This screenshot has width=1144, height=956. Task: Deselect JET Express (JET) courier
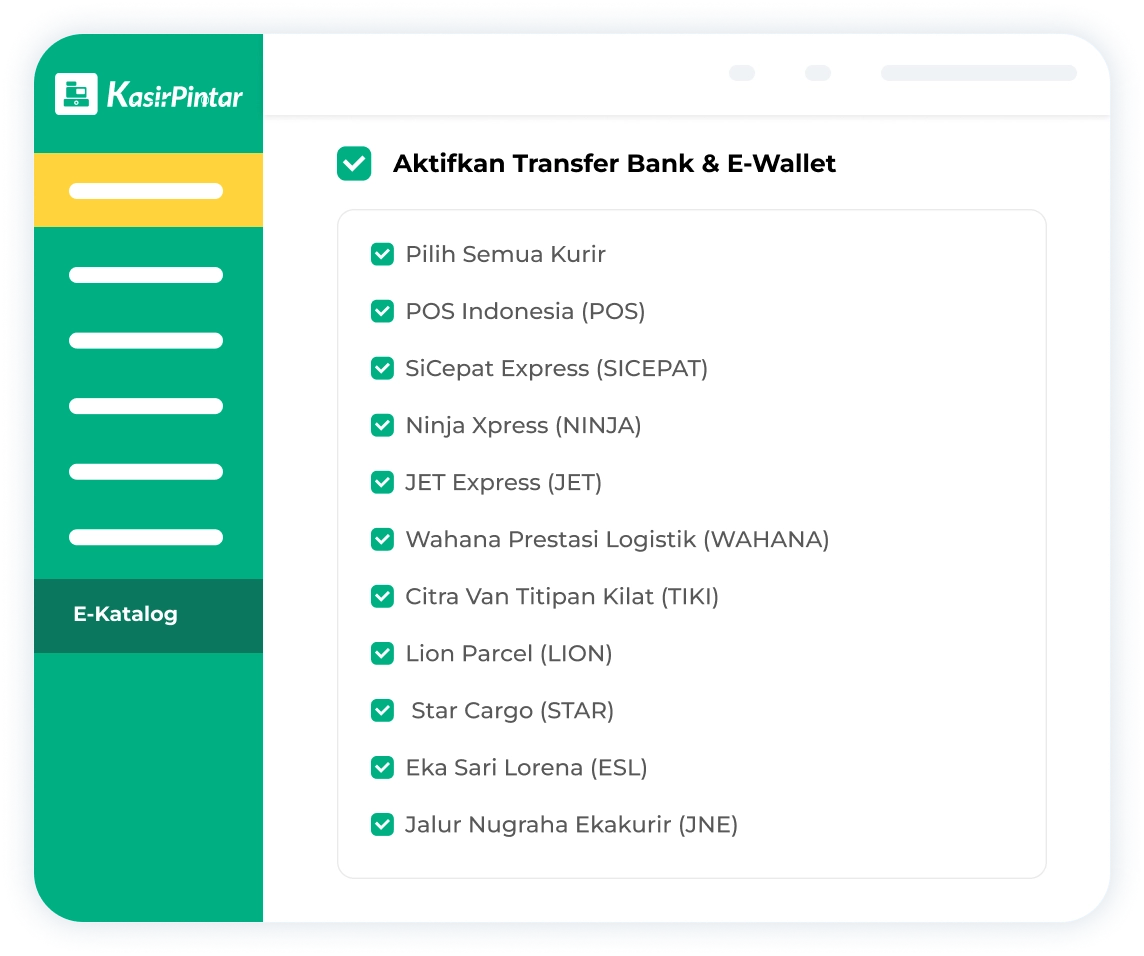(x=382, y=482)
